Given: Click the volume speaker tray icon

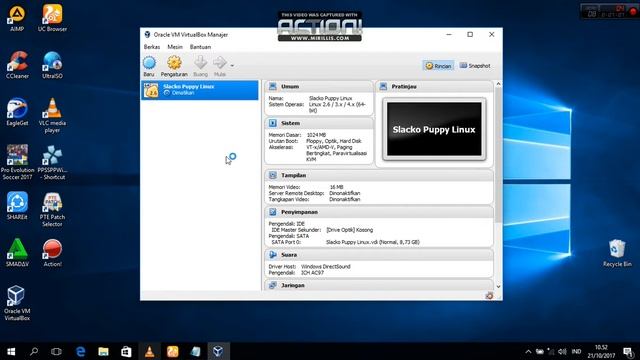Looking at the screenshot, I should (562, 351).
